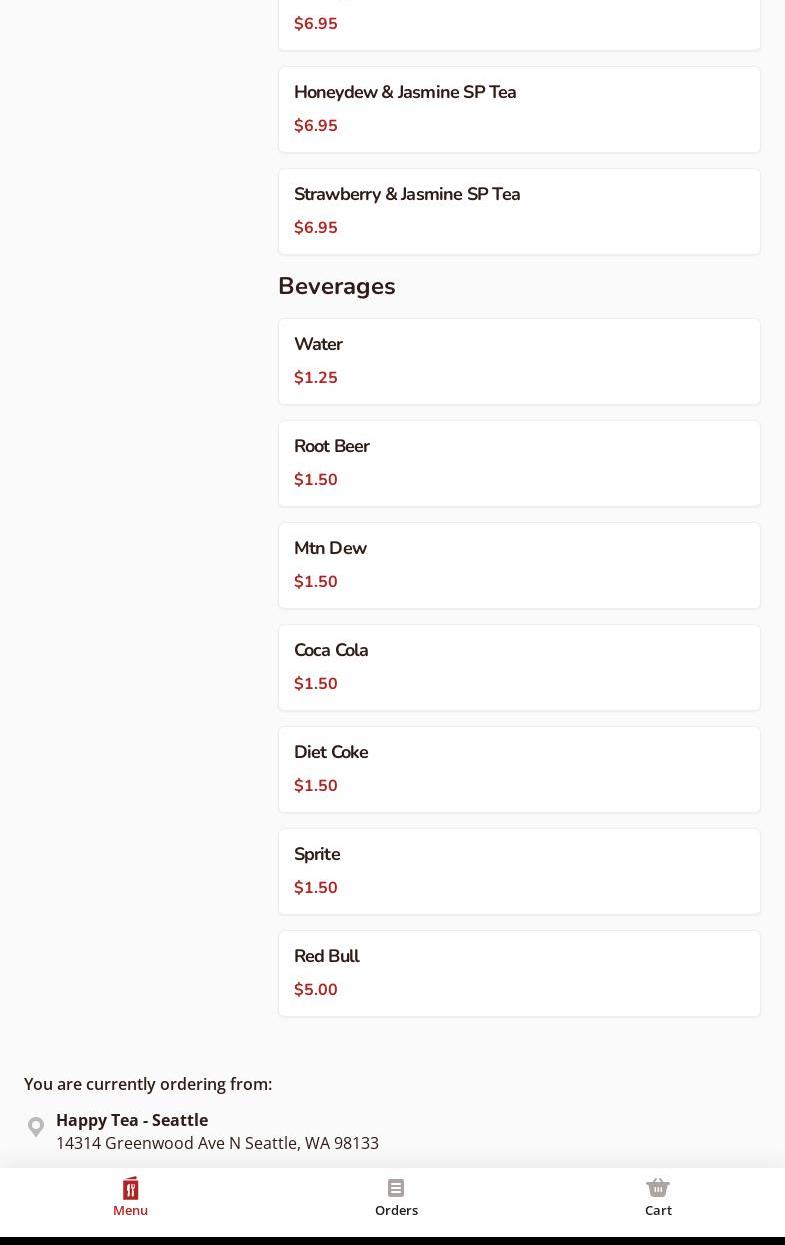Click the Greenwood Ave address text
Image resolution: width=785 pixels, height=1245 pixels.
(217, 1143)
